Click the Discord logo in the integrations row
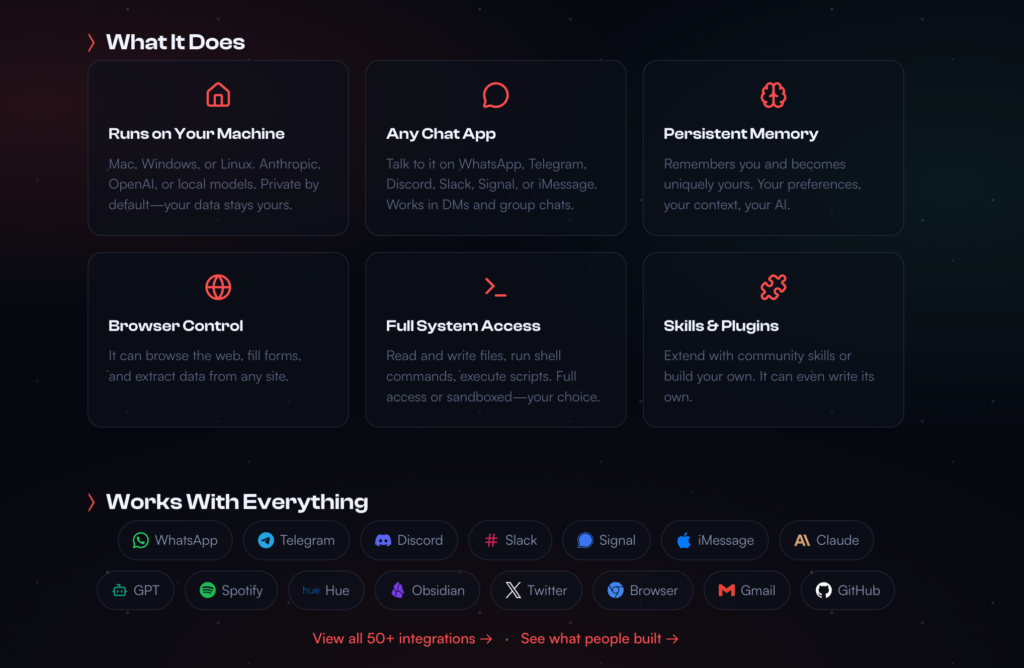The height and width of the screenshot is (668, 1024). point(383,540)
